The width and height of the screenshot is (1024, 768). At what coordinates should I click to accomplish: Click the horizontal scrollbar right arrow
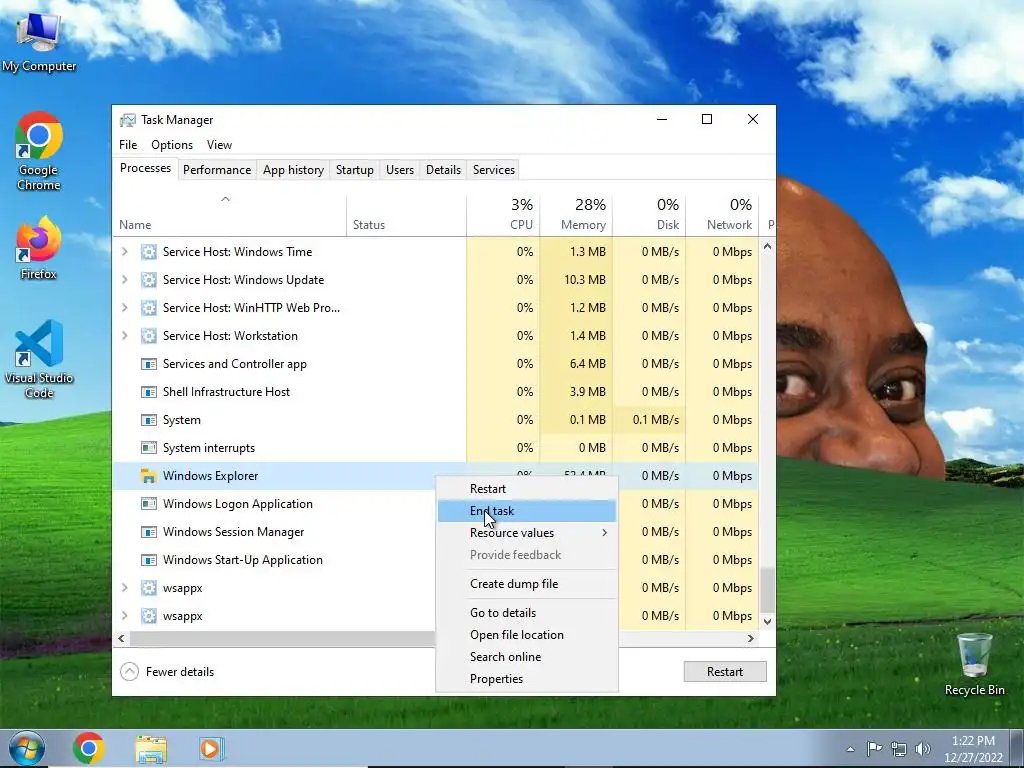click(750, 638)
